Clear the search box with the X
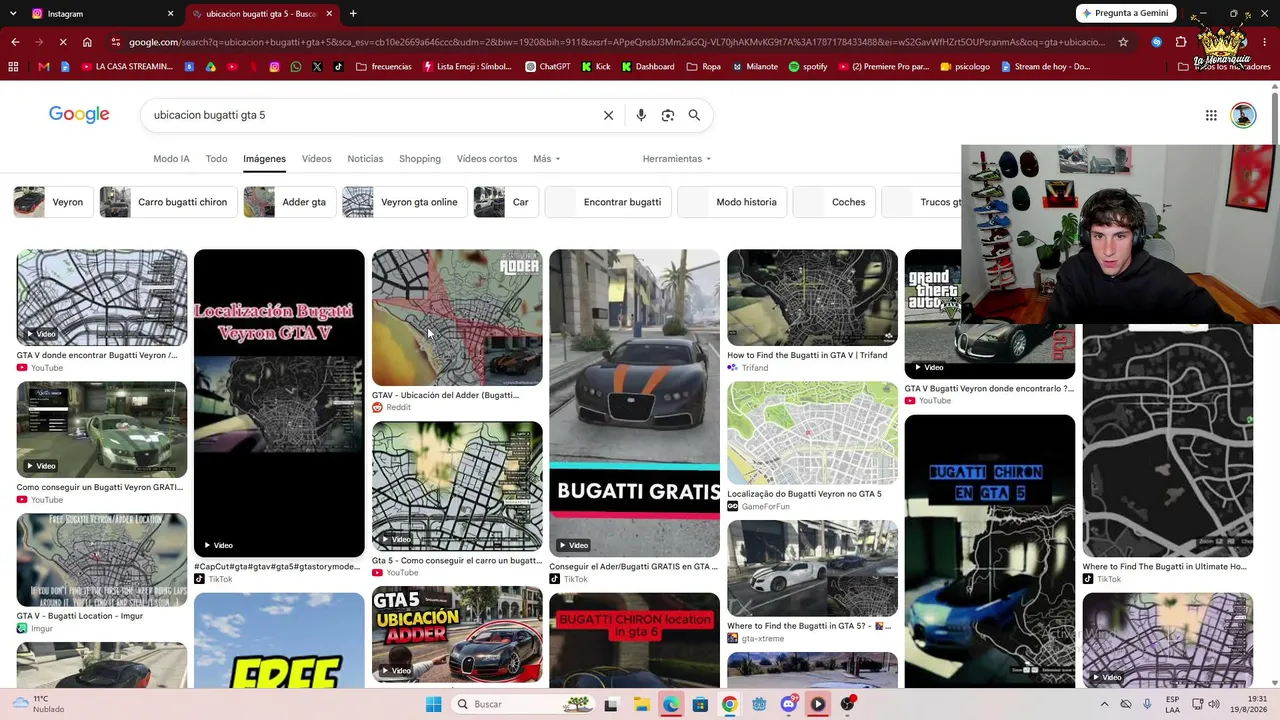This screenshot has height=720, width=1280. coord(608,115)
